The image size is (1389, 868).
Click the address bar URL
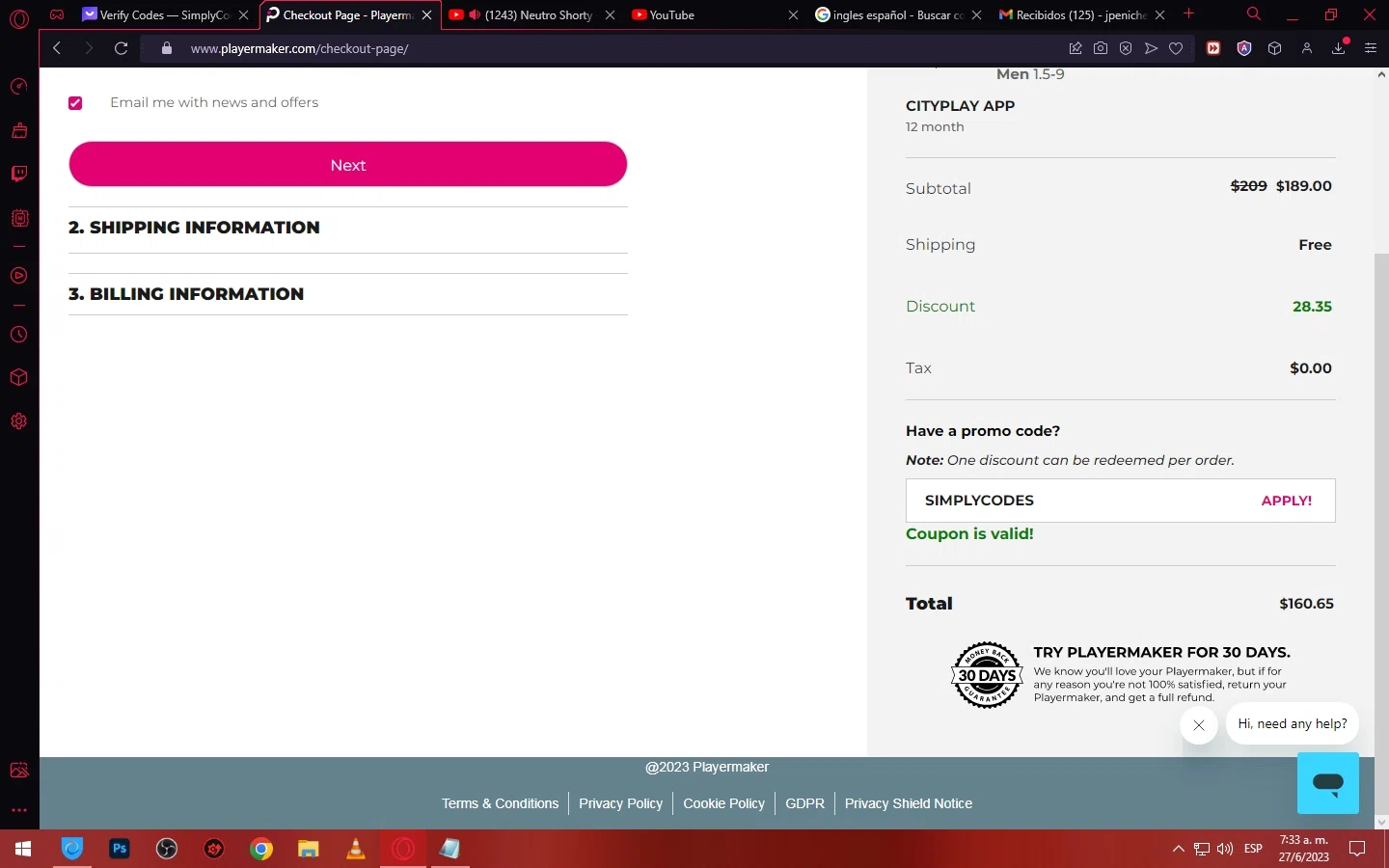click(x=299, y=48)
